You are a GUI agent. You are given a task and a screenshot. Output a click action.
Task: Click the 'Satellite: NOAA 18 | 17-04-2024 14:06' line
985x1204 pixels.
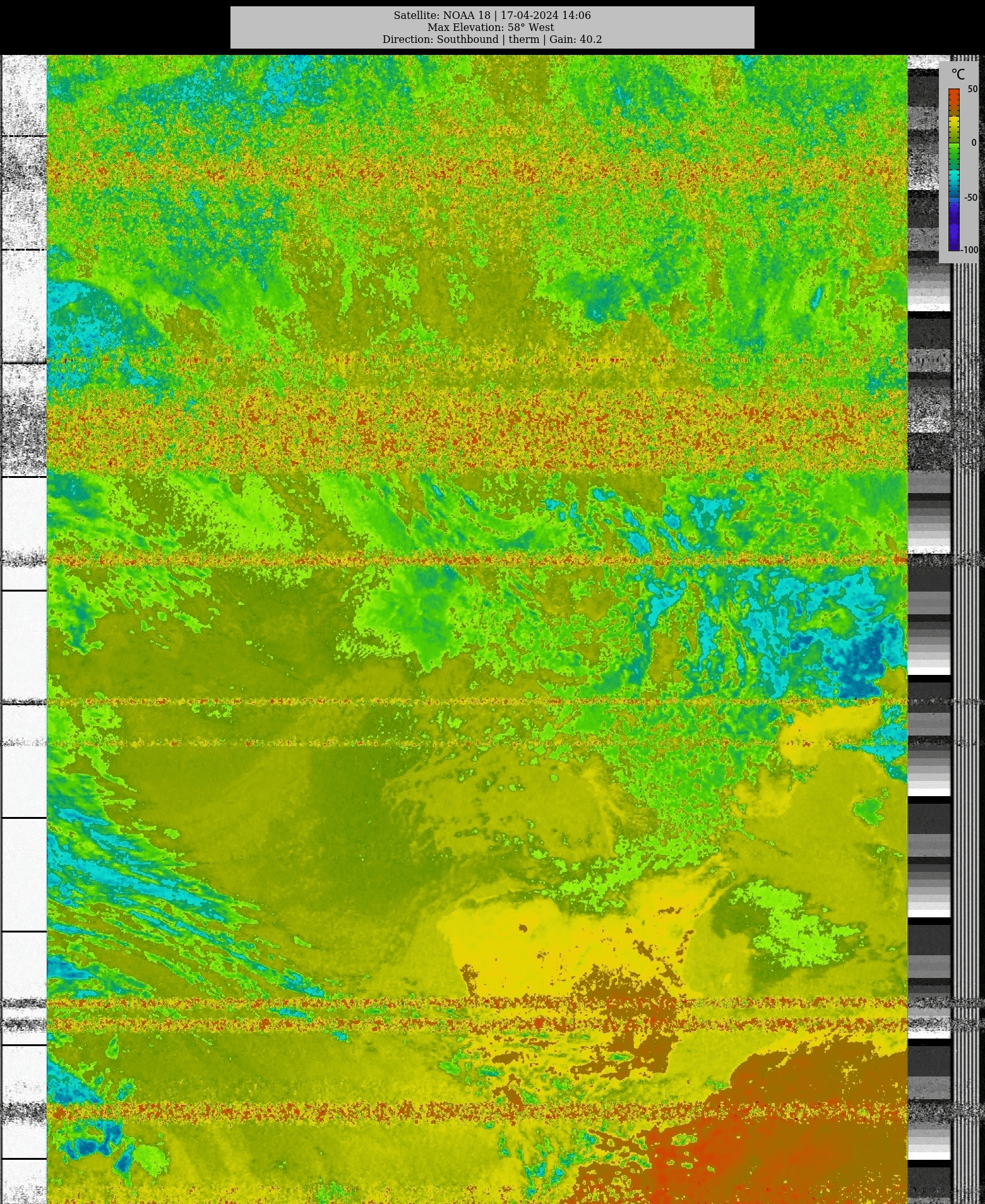(x=492, y=15)
